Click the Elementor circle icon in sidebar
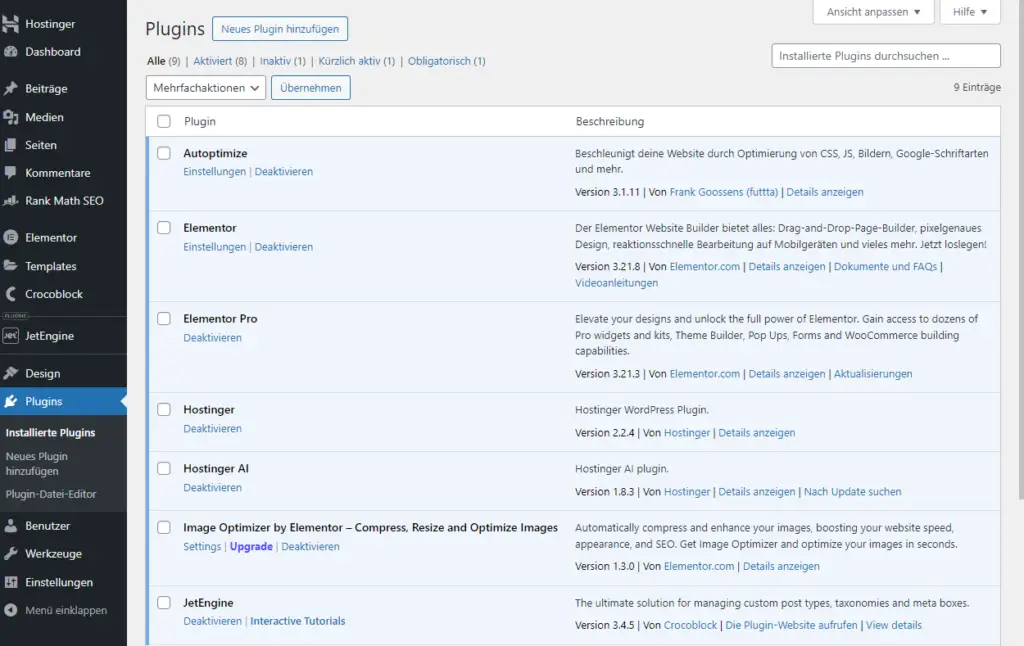Viewport: 1024px width, 646px height. pyautogui.click(x=10, y=238)
